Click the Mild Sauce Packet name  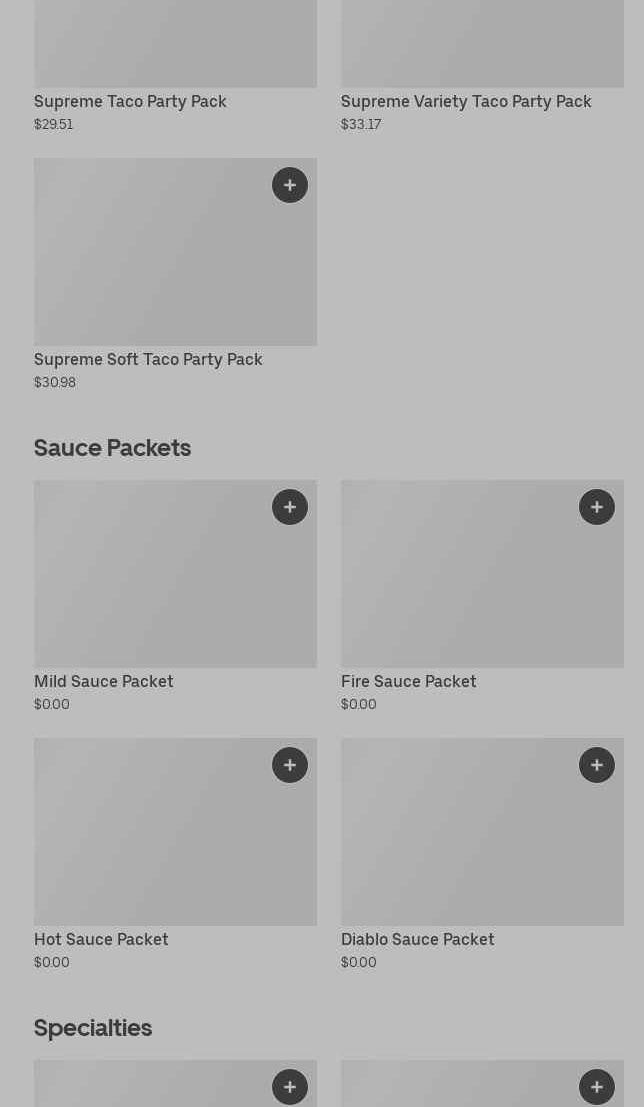click(104, 681)
